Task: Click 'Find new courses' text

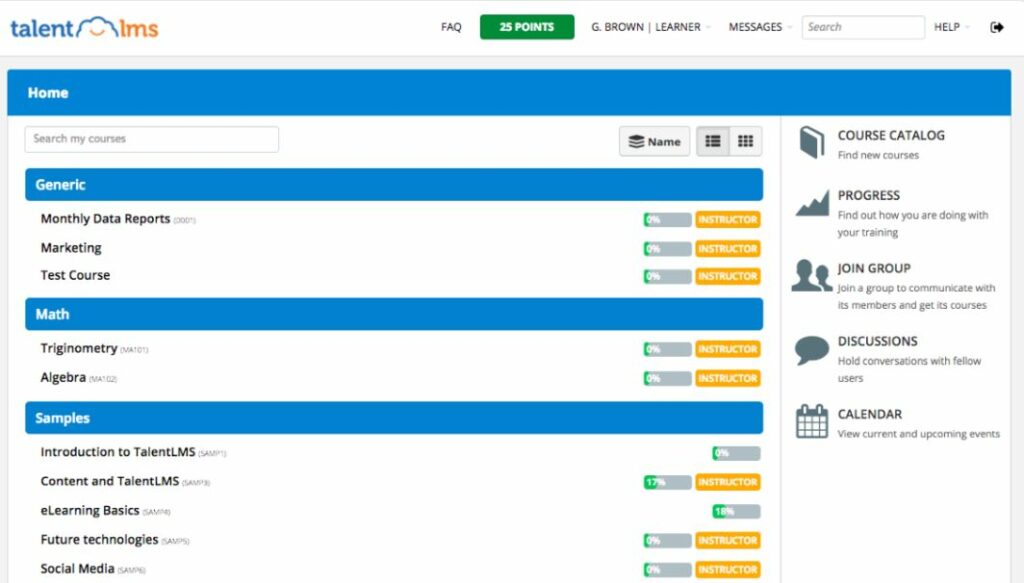Action: coord(878,155)
